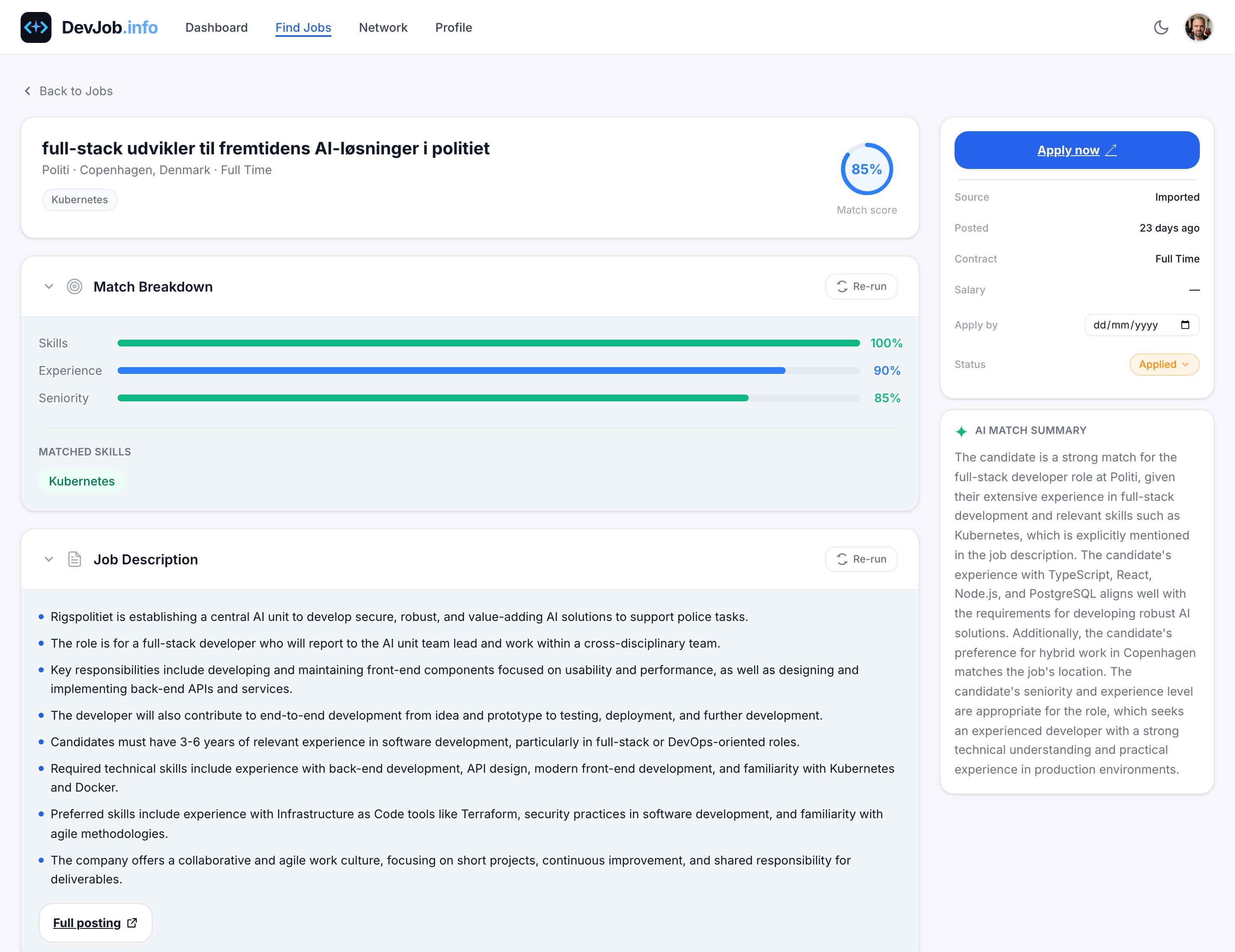Click the Seniority 85% progress bar
Screen dimensions: 1235x952
click(488, 398)
